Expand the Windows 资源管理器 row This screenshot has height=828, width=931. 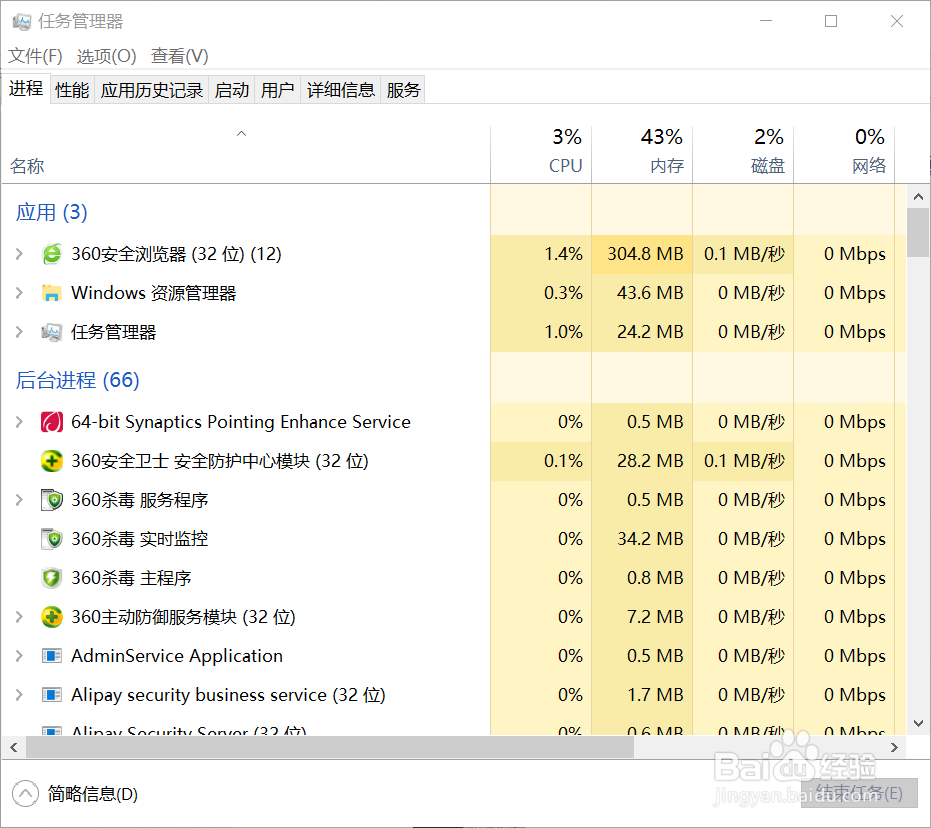(19, 293)
